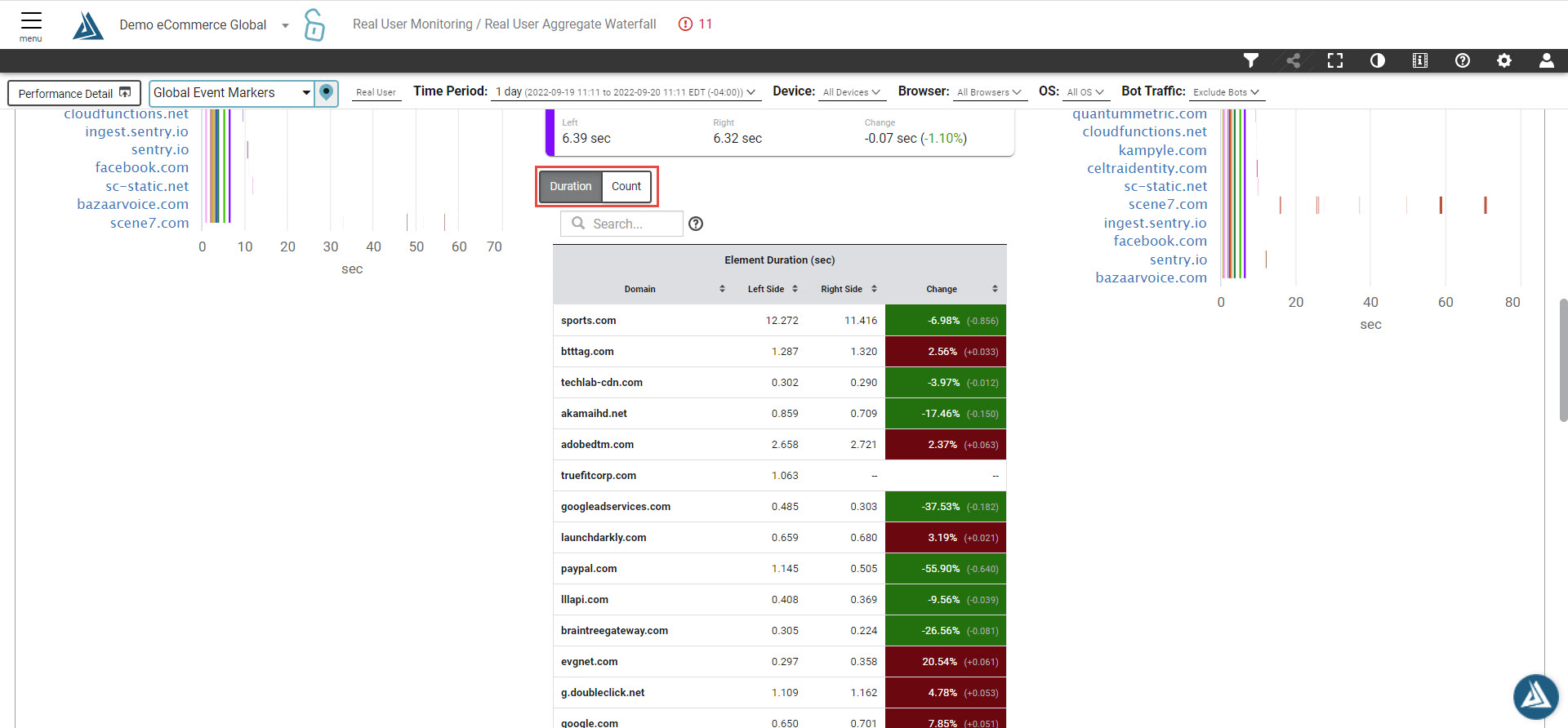Click inside the domain Search field
The image size is (1568, 728).
(621, 224)
